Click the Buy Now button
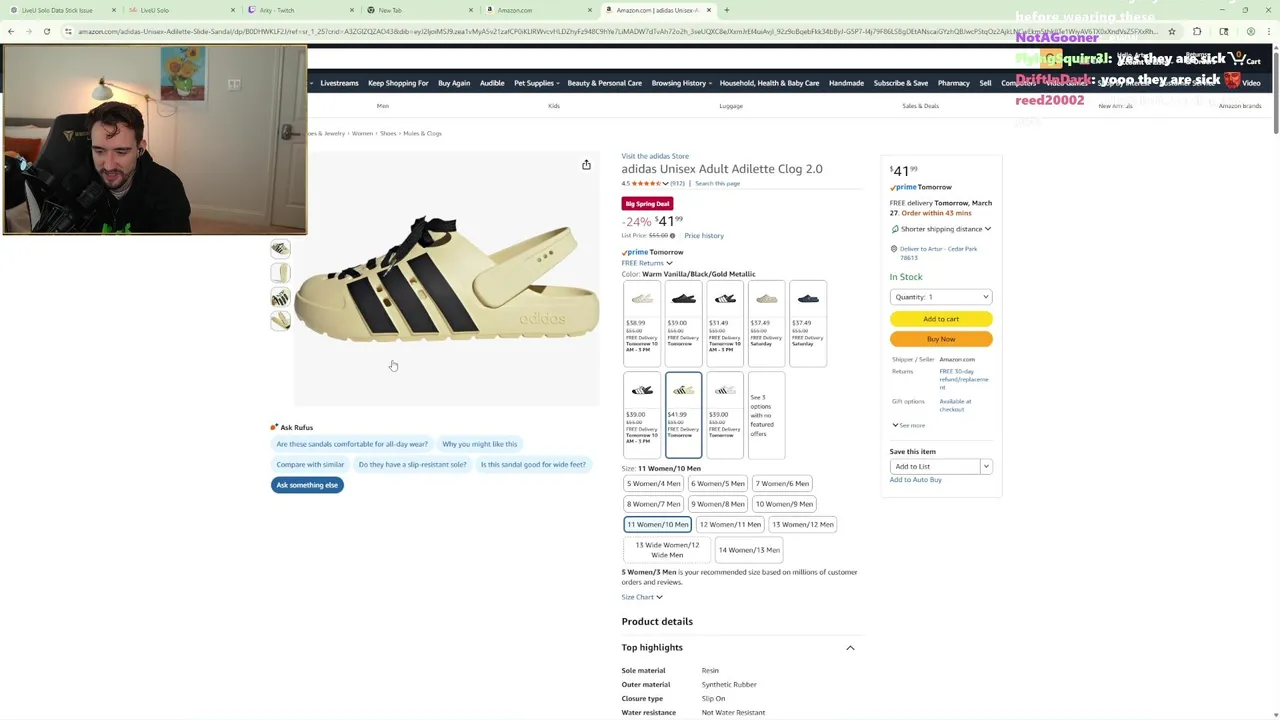 [941, 339]
